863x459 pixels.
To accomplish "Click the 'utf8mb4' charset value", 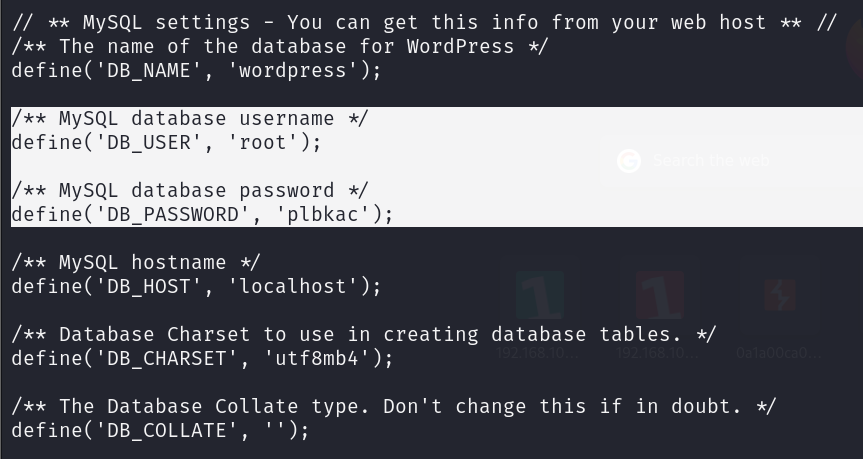I will coord(316,359).
